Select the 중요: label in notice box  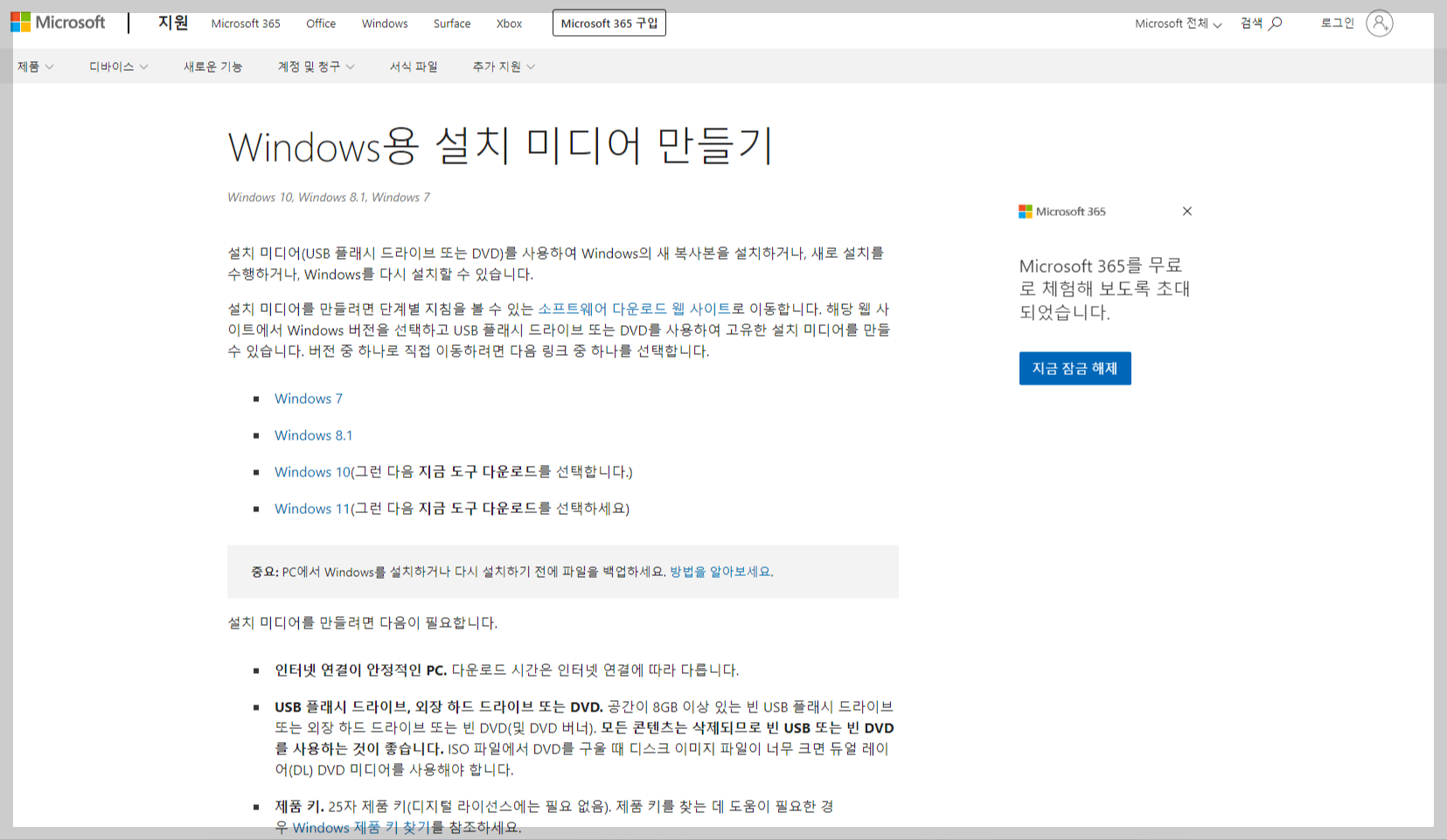coord(265,572)
